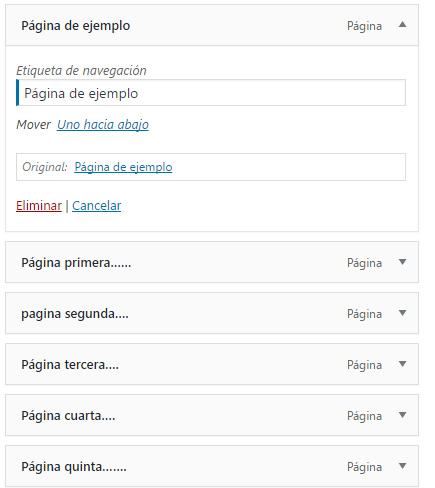Screen dimensions: 435x488
Task: Select the Página quinta title bar
Action: tap(212, 466)
